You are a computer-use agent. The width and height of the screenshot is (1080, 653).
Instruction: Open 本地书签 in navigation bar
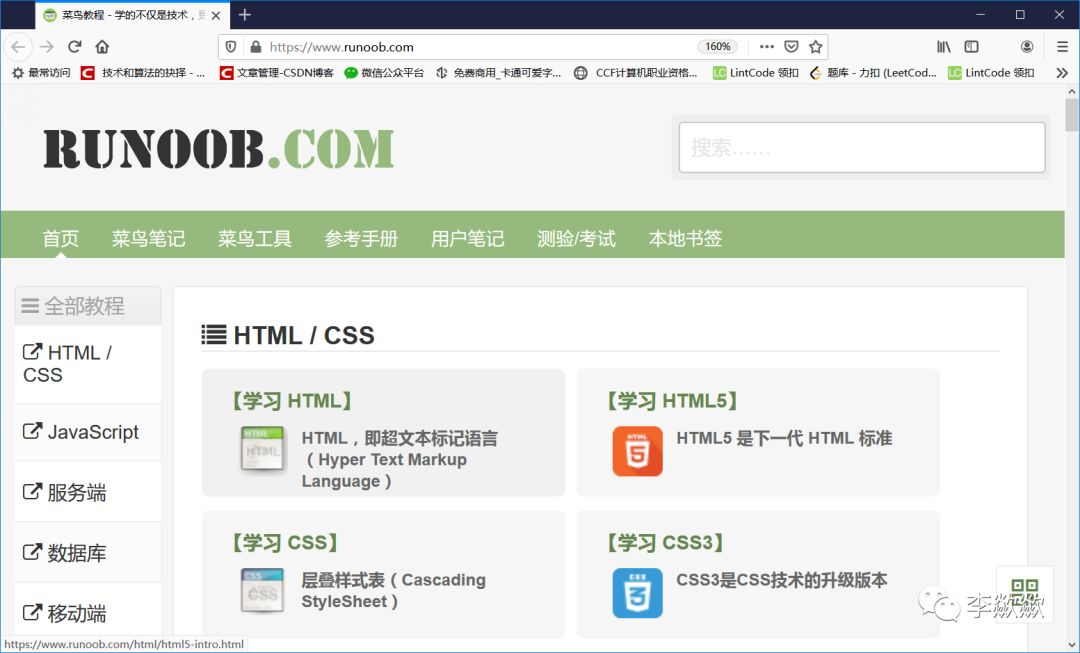685,238
